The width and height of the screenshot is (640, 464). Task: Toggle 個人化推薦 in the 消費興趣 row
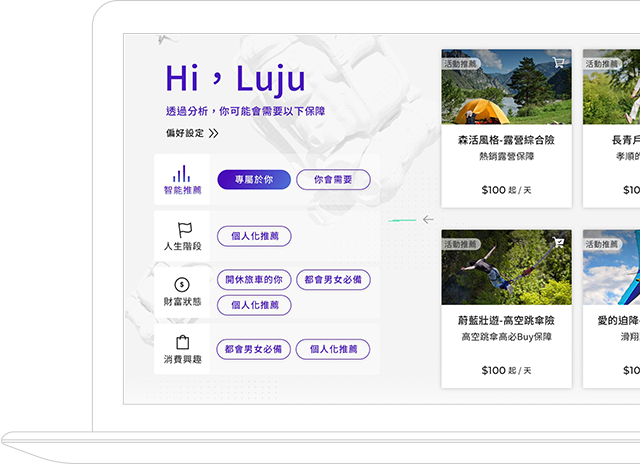click(333, 349)
